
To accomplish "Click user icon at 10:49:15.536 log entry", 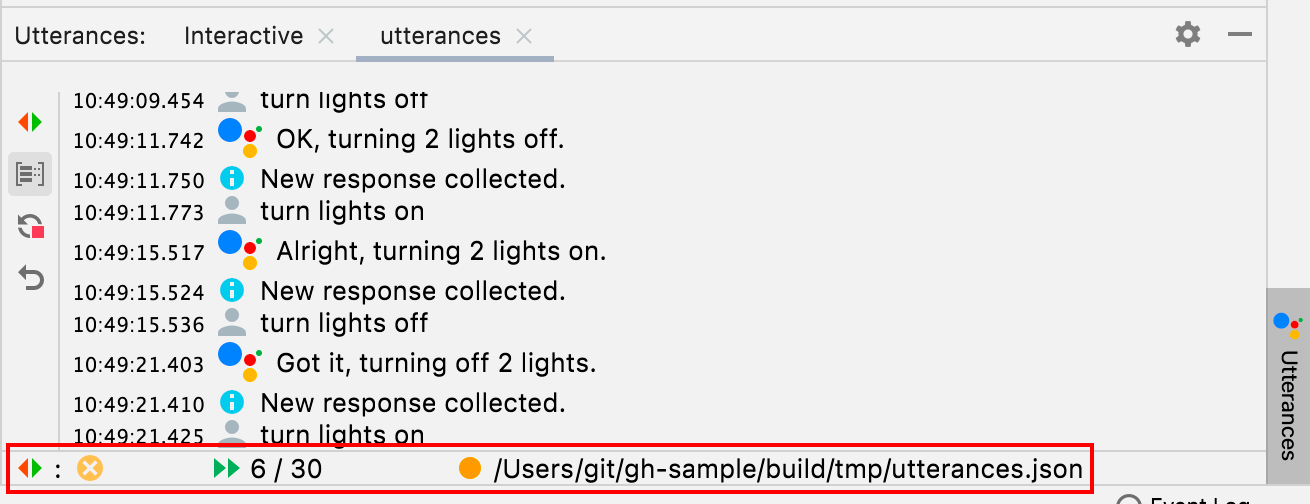I will (x=232, y=322).
